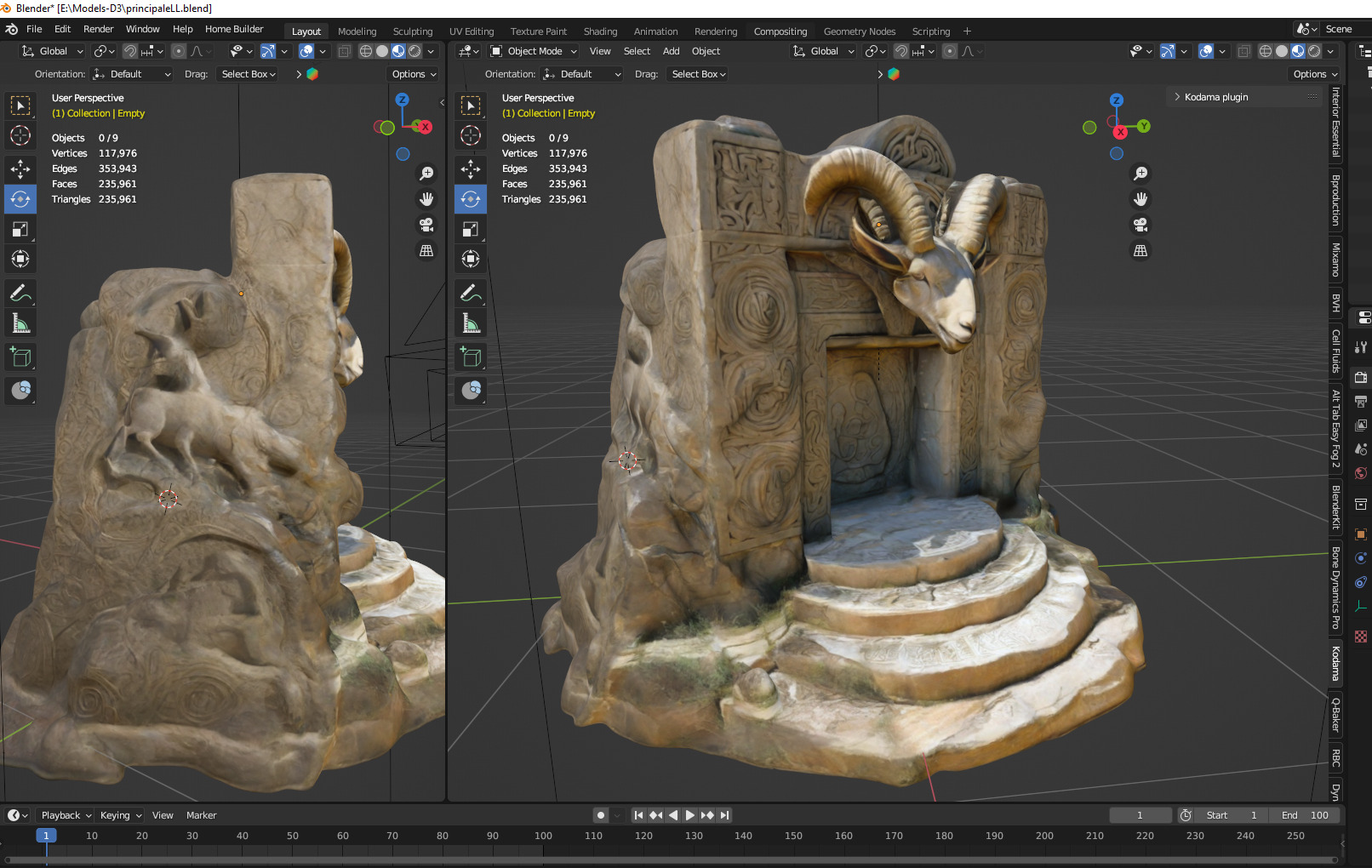This screenshot has height=868, width=1372.
Task: Toggle X-ray button in left viewport header
Action: point(344,51)
